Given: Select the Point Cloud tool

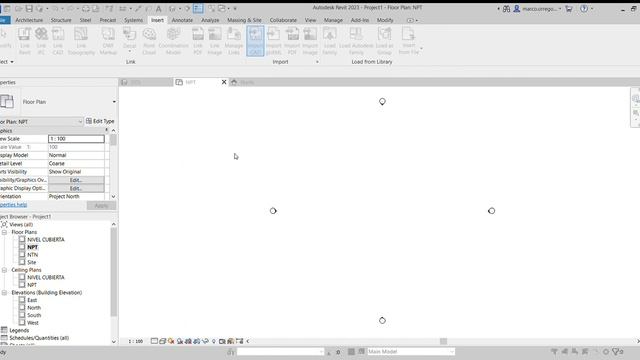Looking at the screenshot, I should pyautogui.click(x=149, y=41).
